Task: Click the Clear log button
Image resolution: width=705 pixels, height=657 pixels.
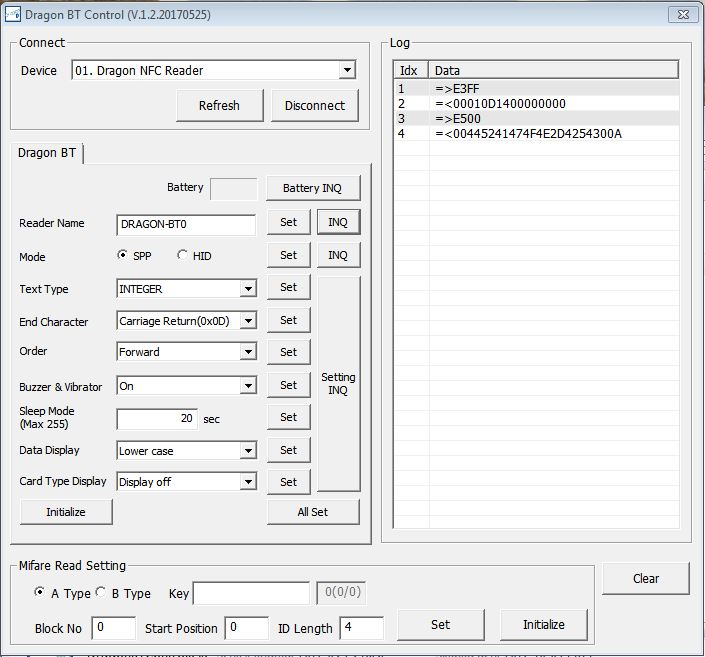Action: click(x=646, y=578)
